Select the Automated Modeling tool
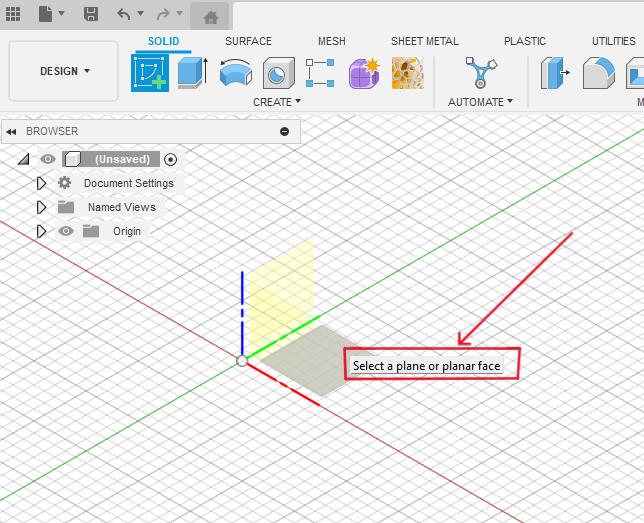Image resolution: width=644 pixels, height=523 pixels. pos(481,73)
